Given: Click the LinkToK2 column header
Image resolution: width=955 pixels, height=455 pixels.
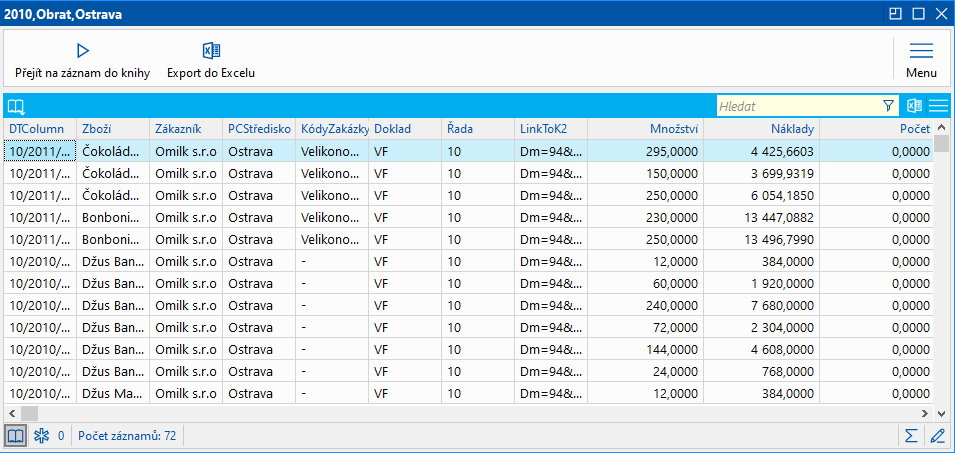Looking at the screenshot, I should [x=551, y=129].
